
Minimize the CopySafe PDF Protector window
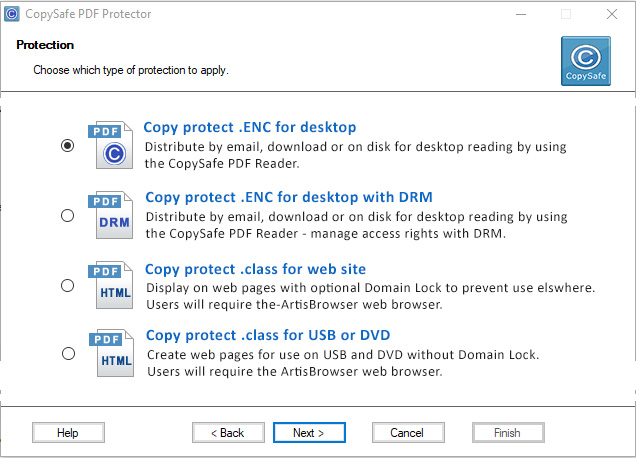point(521,14)
